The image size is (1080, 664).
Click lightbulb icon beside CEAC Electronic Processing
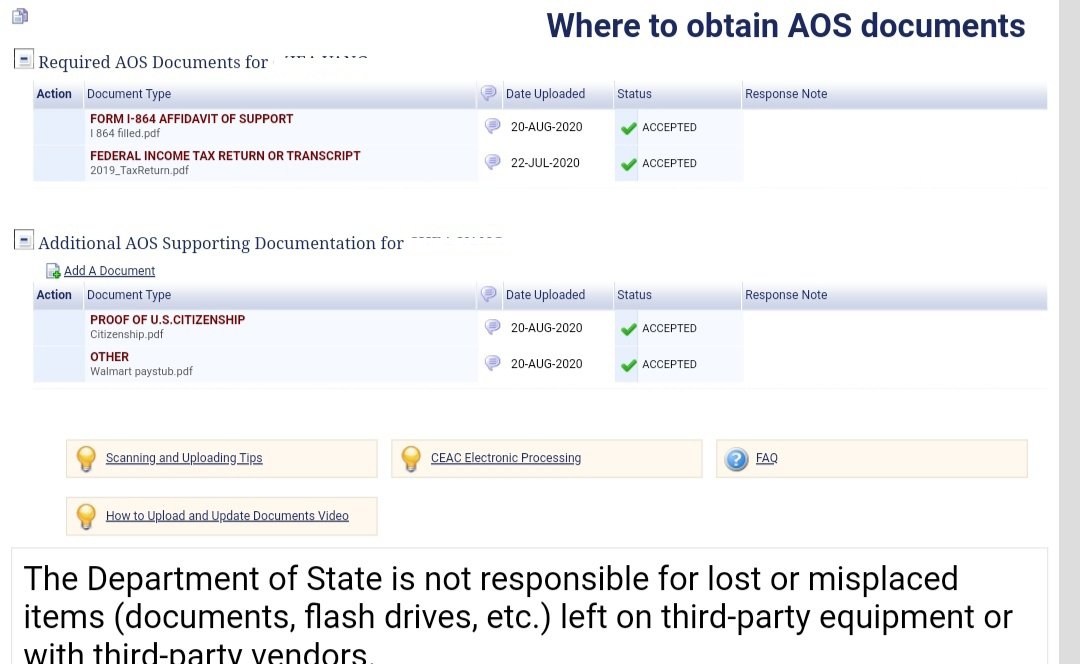[411, 459]
